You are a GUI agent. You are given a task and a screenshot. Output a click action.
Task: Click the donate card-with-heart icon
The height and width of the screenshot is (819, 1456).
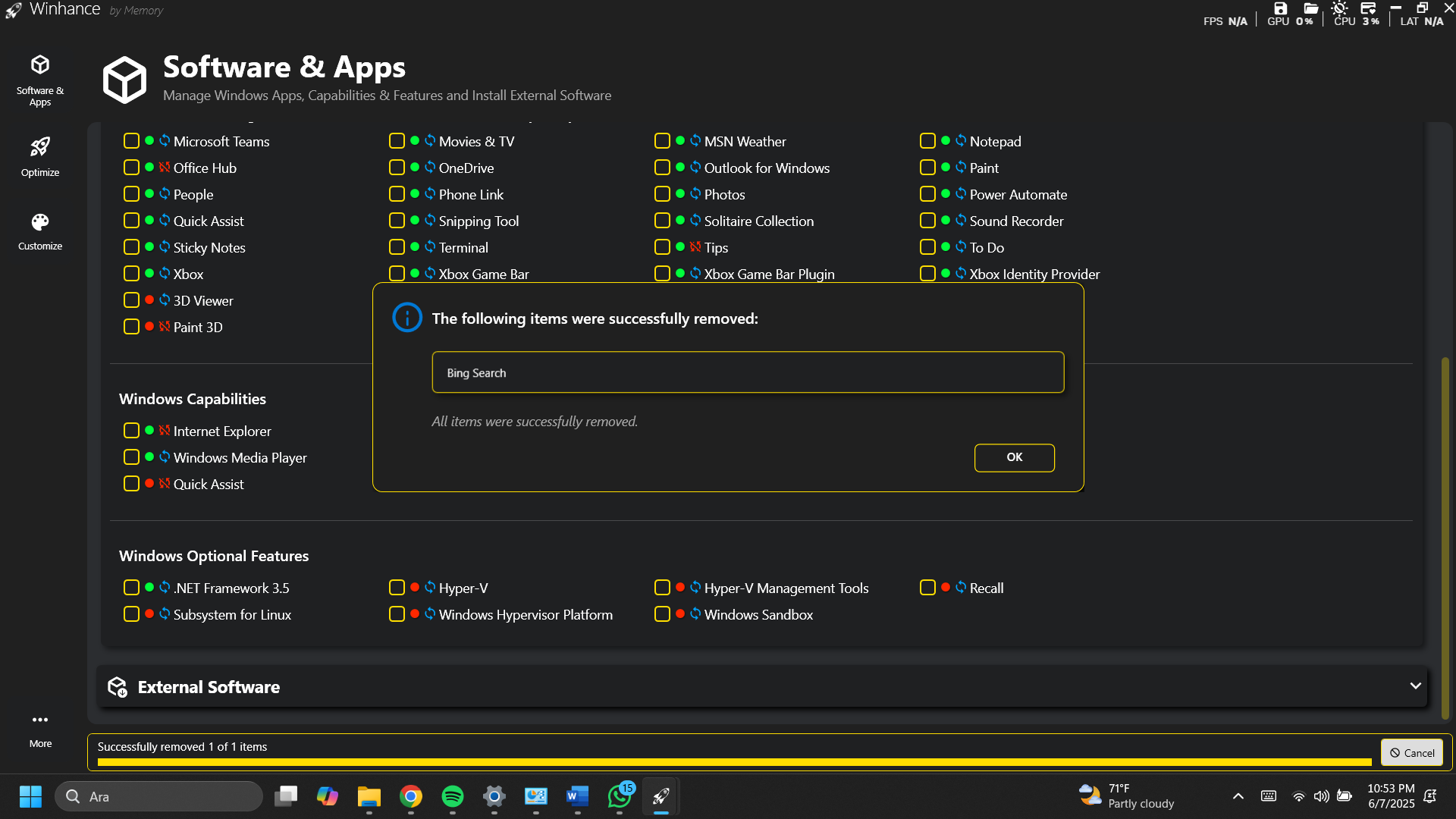(1368, 8)
